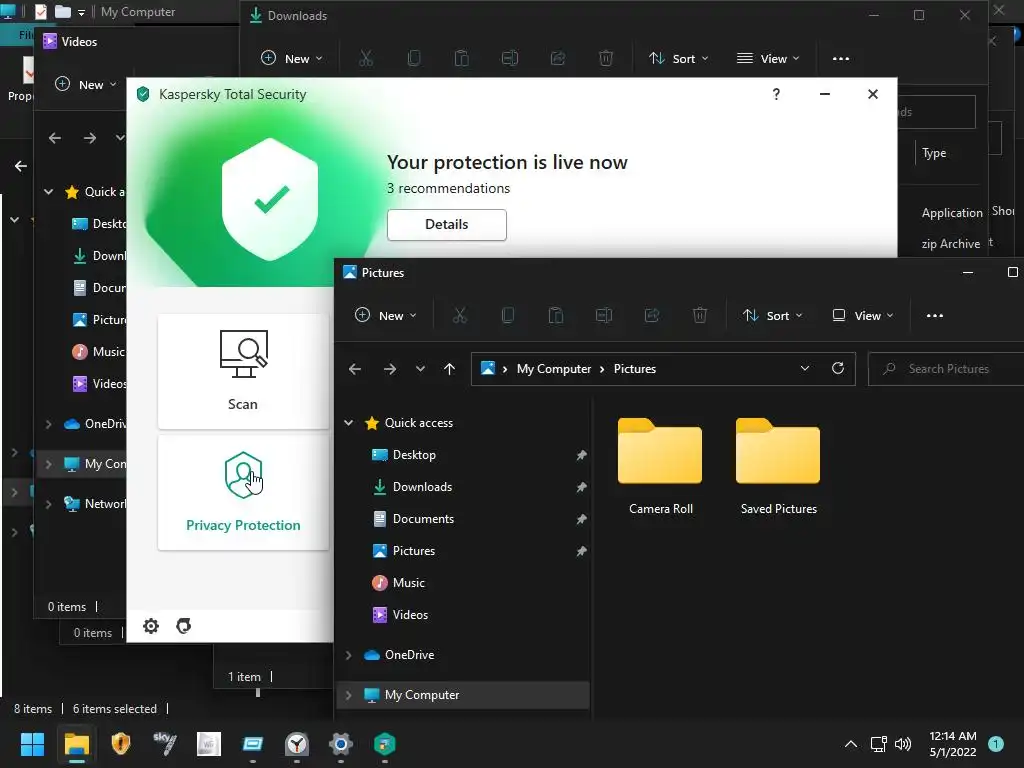Select Documents in Pictures sidebar

(x=423, y=519)
